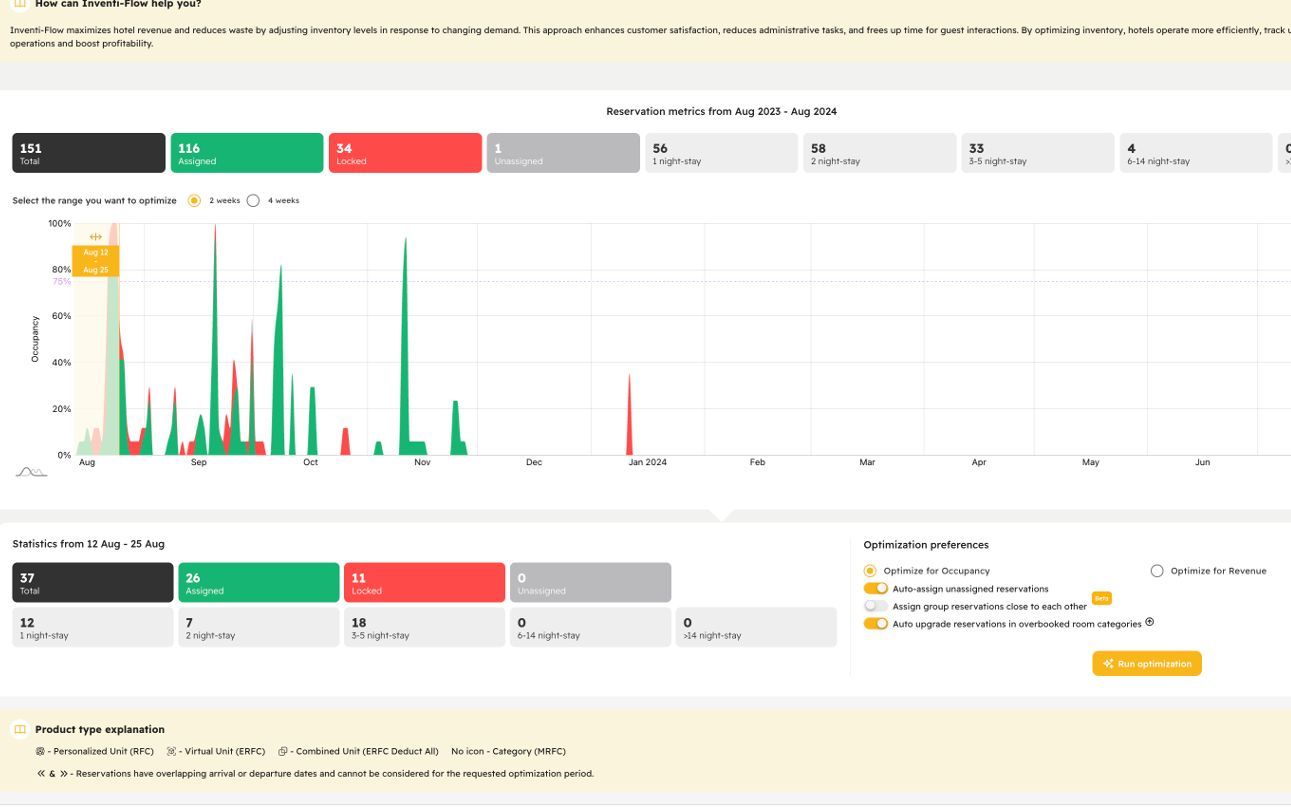Disable Auto-assign unassigned reservations toggle
Viewport: 1291px width, 807px height.
(876, 589)
